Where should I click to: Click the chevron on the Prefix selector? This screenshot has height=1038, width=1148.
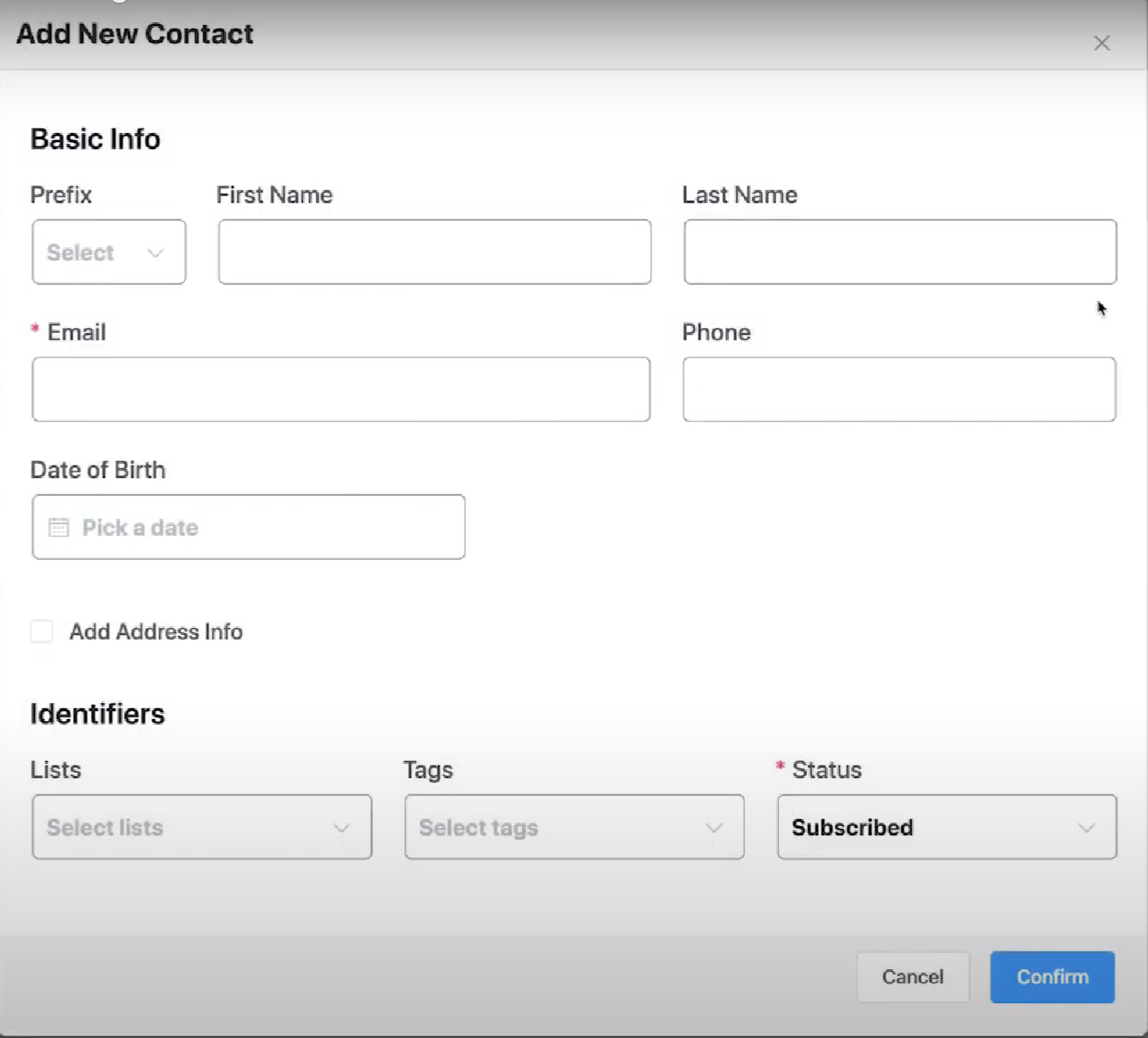click(155, 252)
